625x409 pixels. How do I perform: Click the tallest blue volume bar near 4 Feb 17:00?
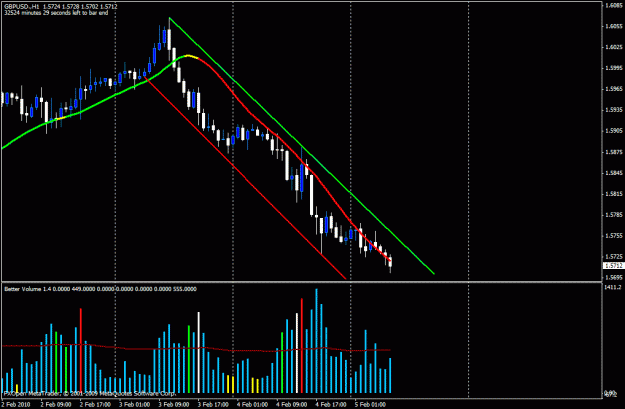316,341
